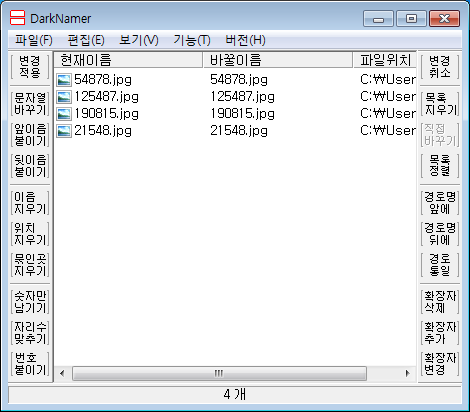The height and width of the screenshot is (412, 470).
Task: Click the 경로명 뒤에 button
Action: (440, 234)
